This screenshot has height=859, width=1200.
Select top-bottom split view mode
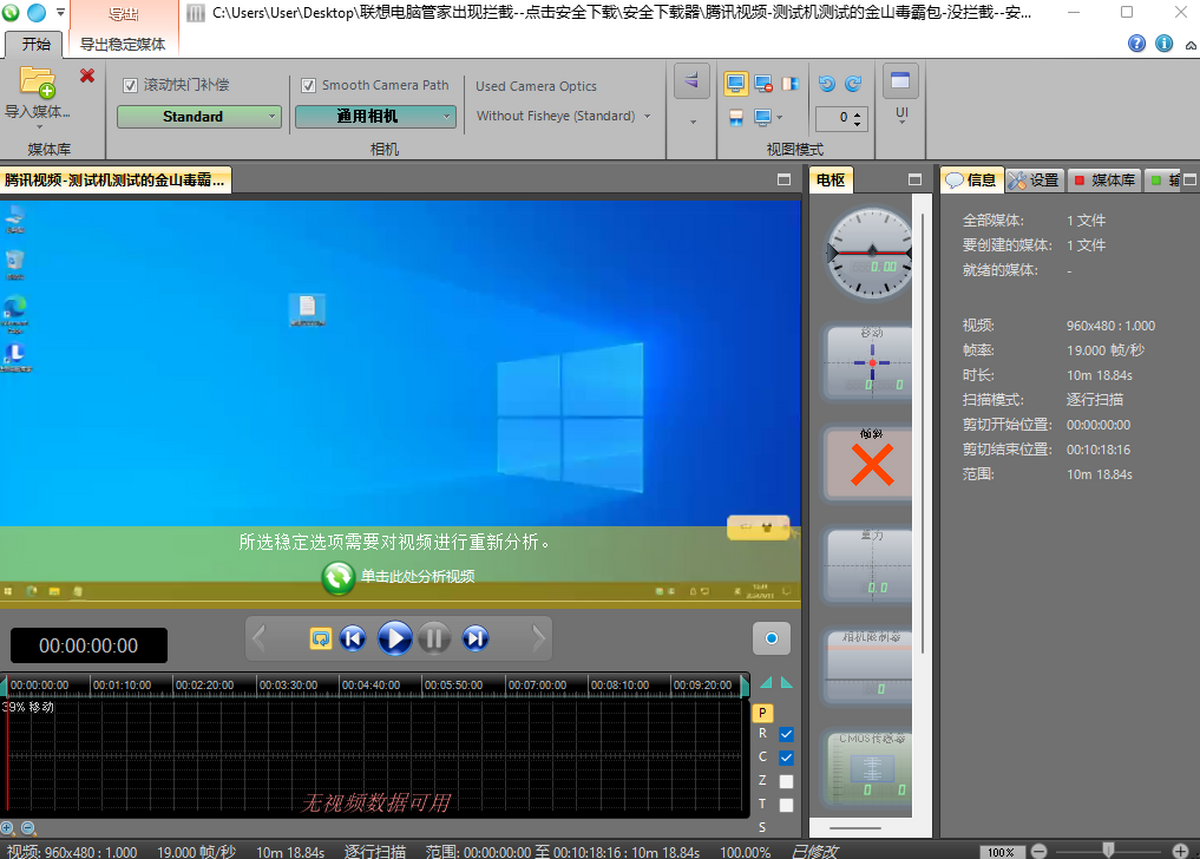click(x=736, y=118)
